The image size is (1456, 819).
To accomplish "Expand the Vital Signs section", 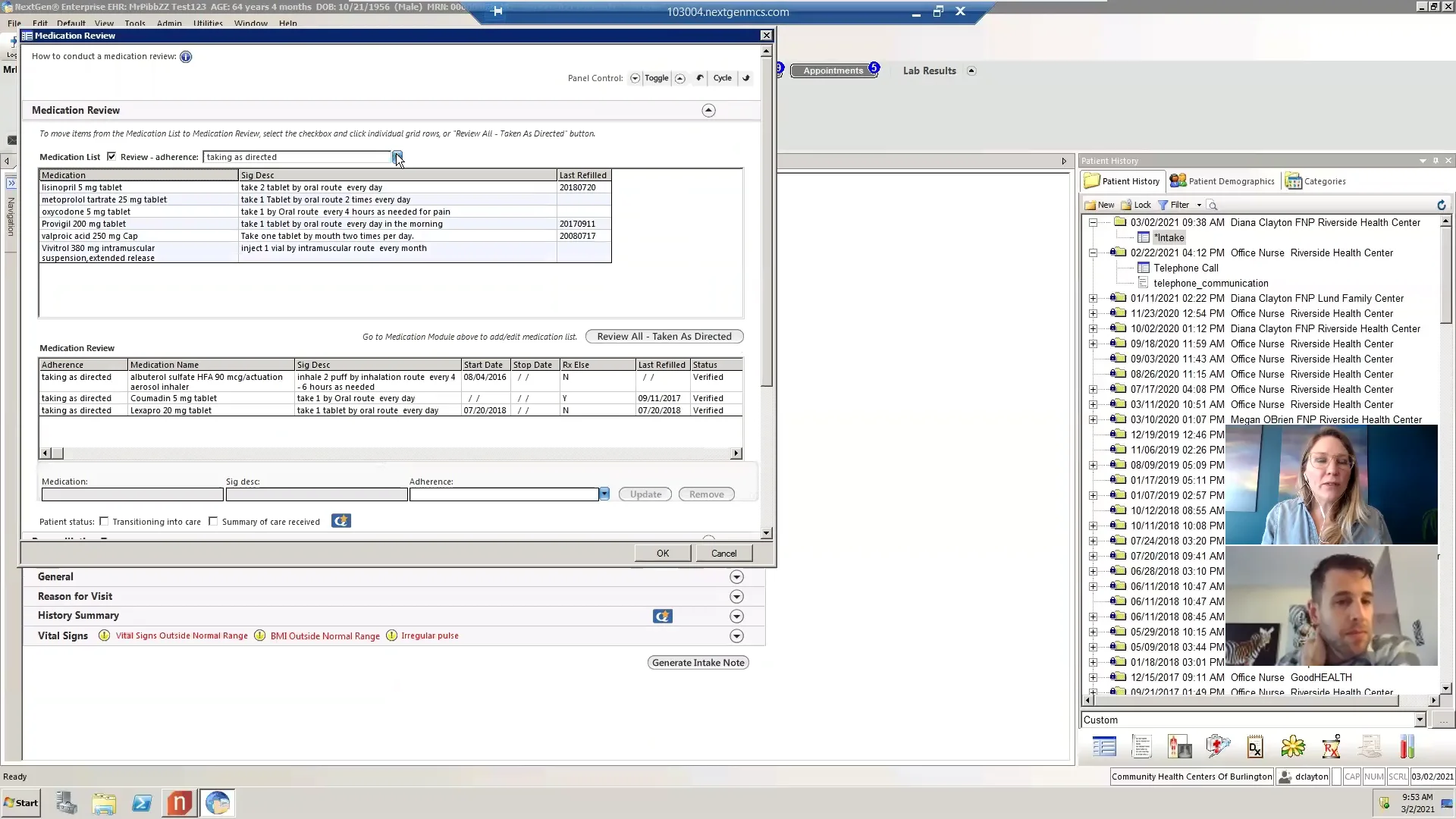I will click(x=736, y=636).
